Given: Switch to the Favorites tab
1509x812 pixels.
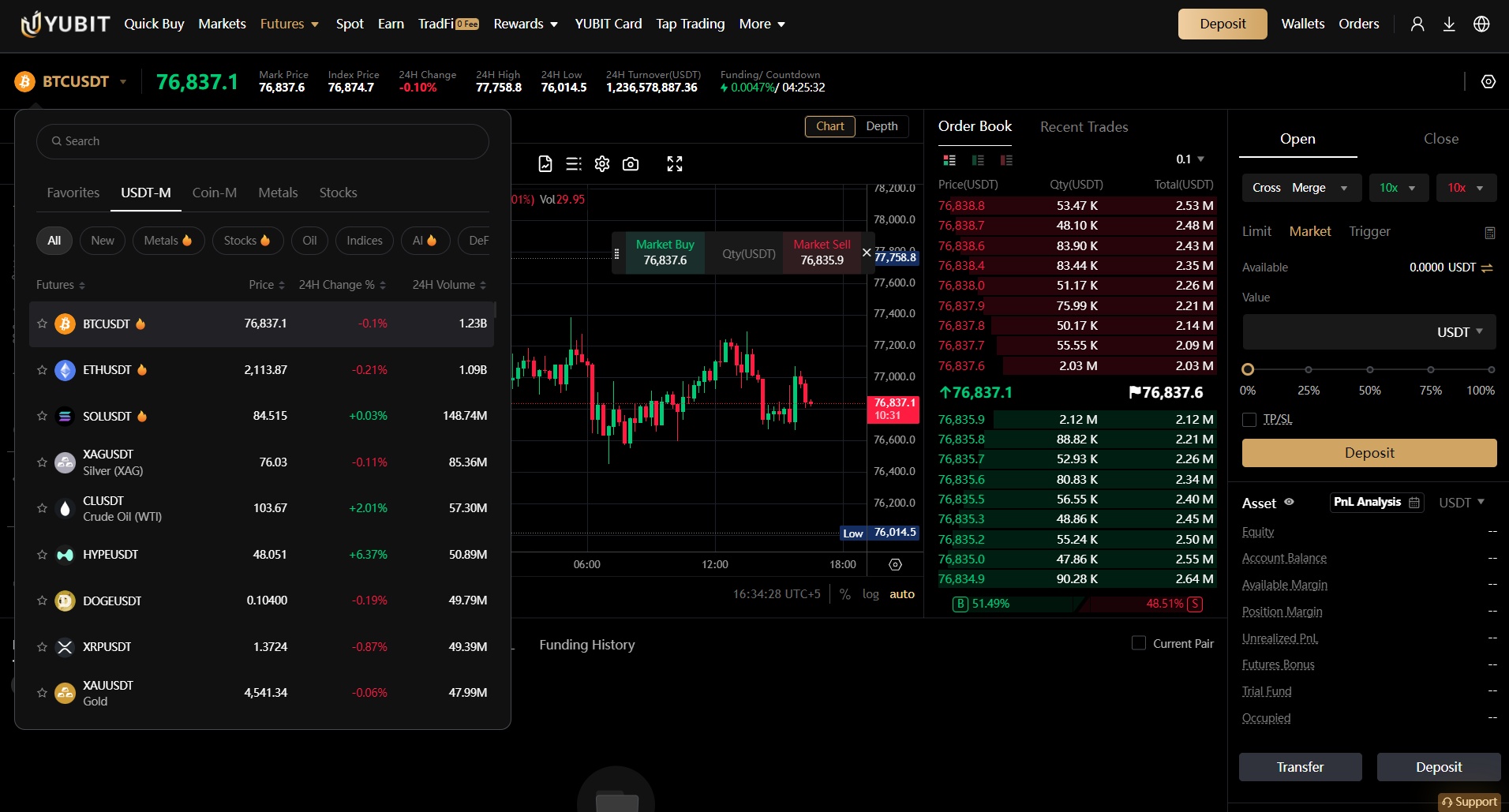Looking at the screenshot, I should point(73,193).
